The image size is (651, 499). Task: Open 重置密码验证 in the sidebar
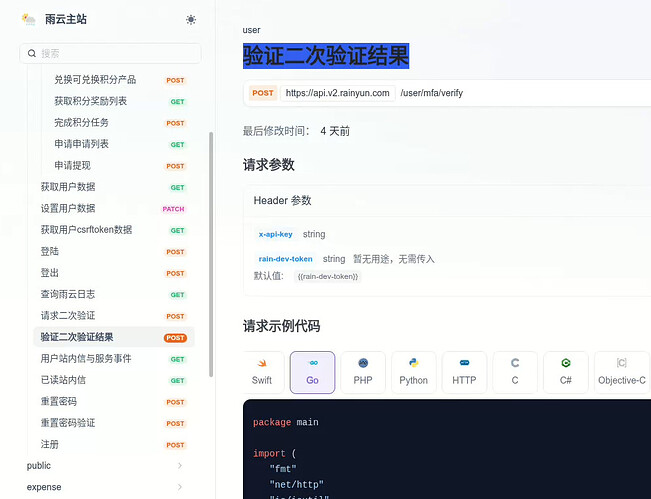click(x=68, y=423)
